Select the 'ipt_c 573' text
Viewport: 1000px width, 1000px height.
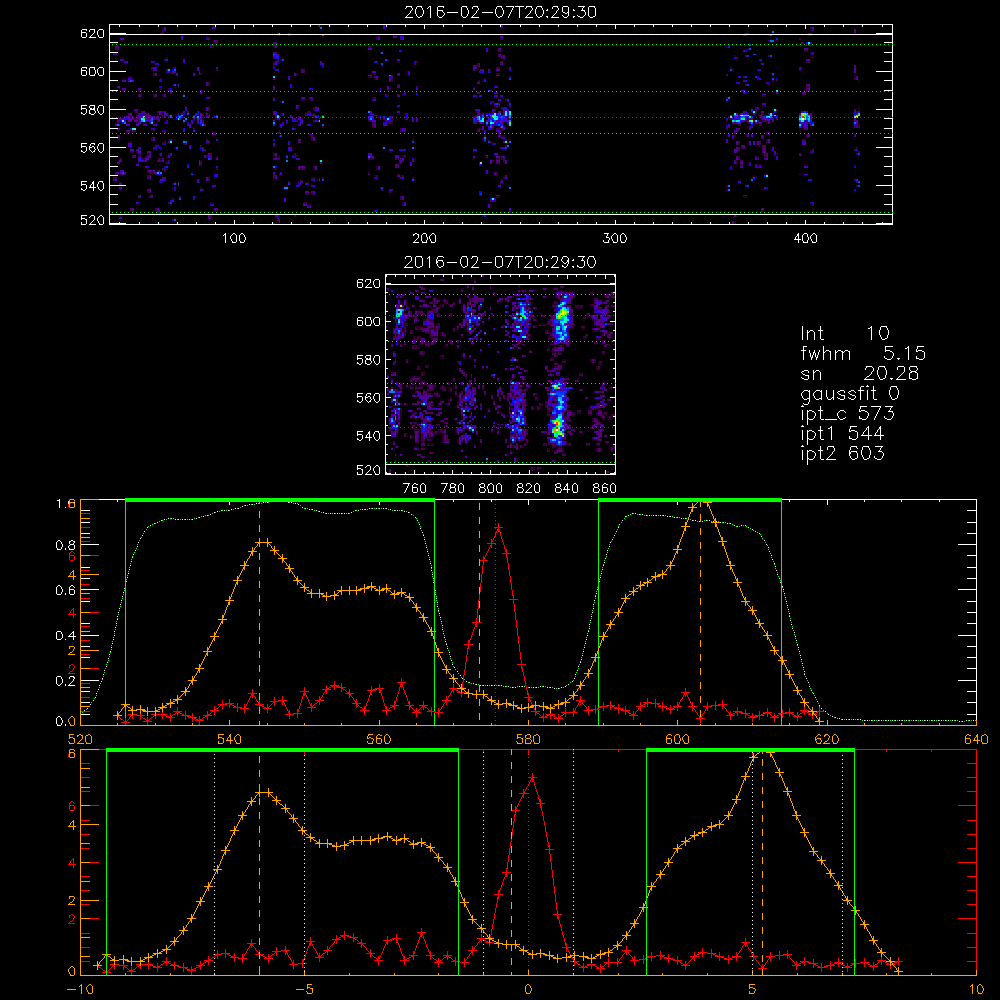point(848,414)
